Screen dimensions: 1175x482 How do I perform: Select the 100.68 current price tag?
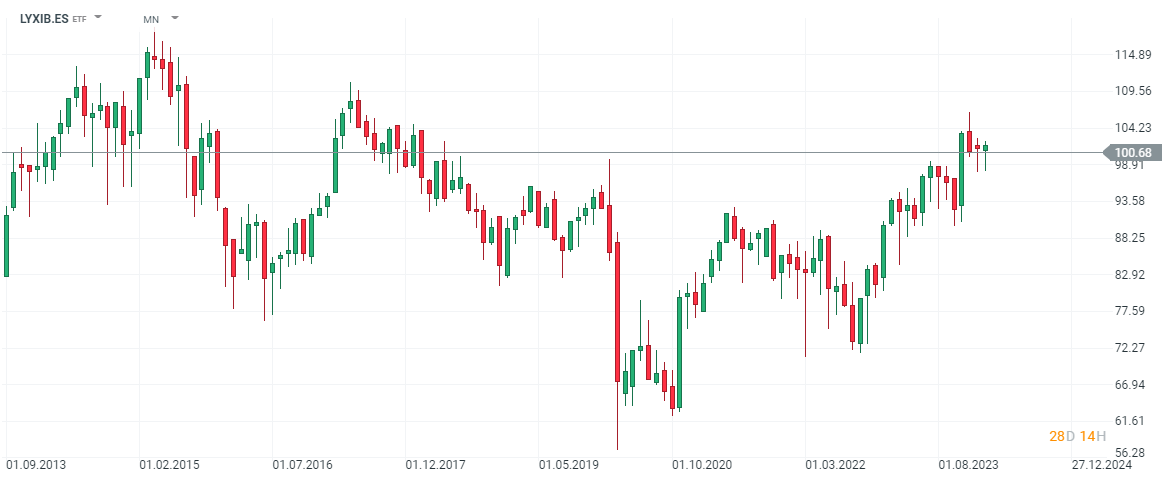tap(1132, 153)
